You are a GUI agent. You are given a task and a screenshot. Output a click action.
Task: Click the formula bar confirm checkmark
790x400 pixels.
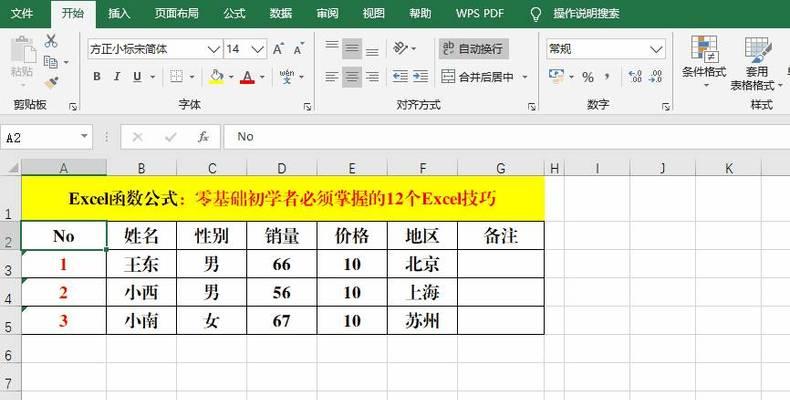click(170, 137)
